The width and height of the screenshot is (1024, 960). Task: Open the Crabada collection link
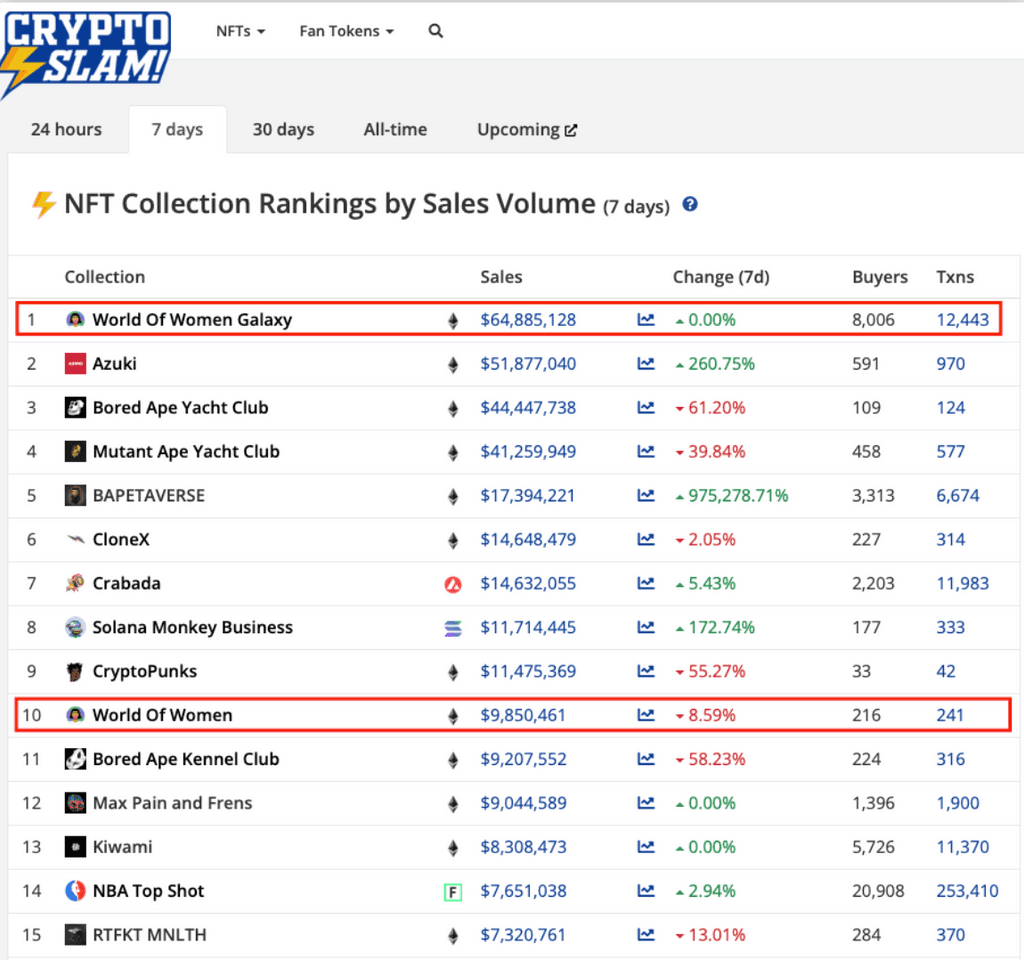pyautogui.click(x=126, y=583)
